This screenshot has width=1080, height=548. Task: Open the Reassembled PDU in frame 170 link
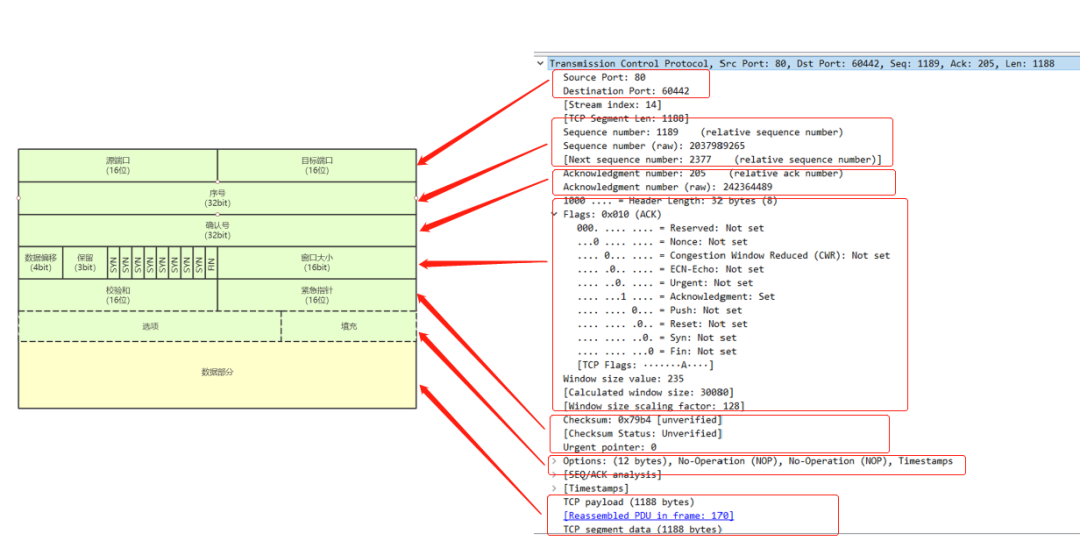(648, 516)
